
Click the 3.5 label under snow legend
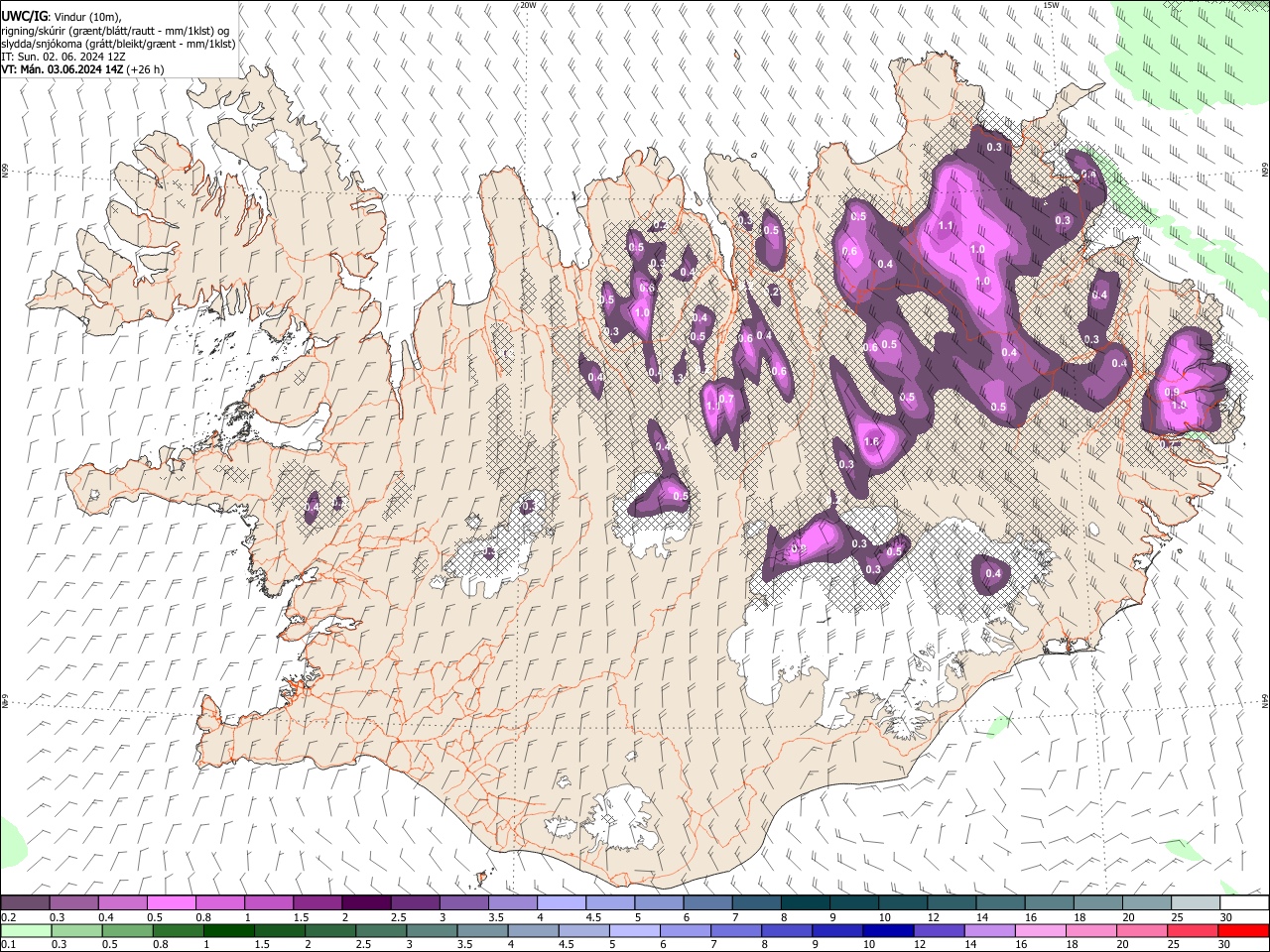[x=496, y=917]
